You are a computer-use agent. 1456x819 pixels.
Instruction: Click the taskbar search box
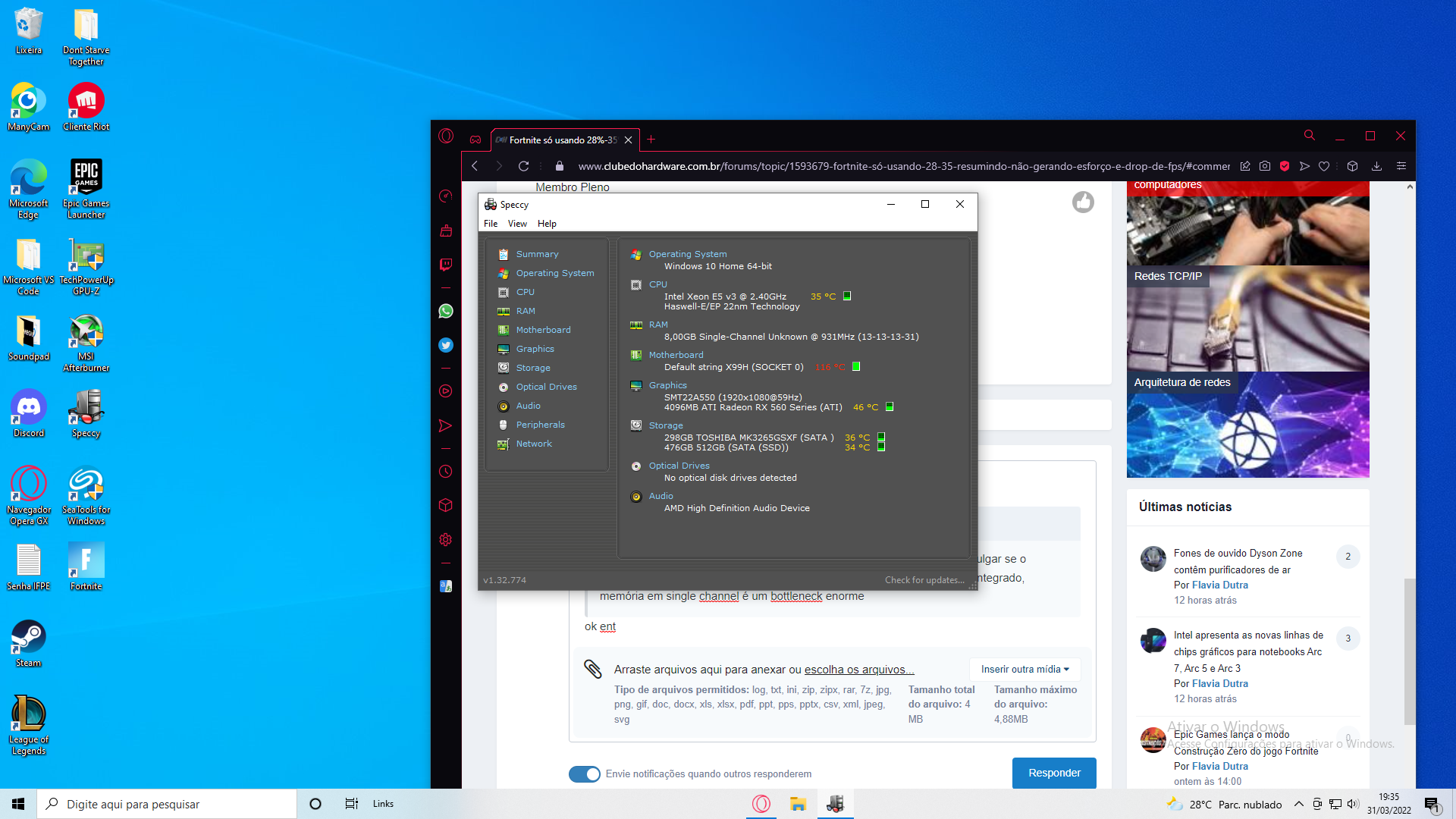point(167,804)
